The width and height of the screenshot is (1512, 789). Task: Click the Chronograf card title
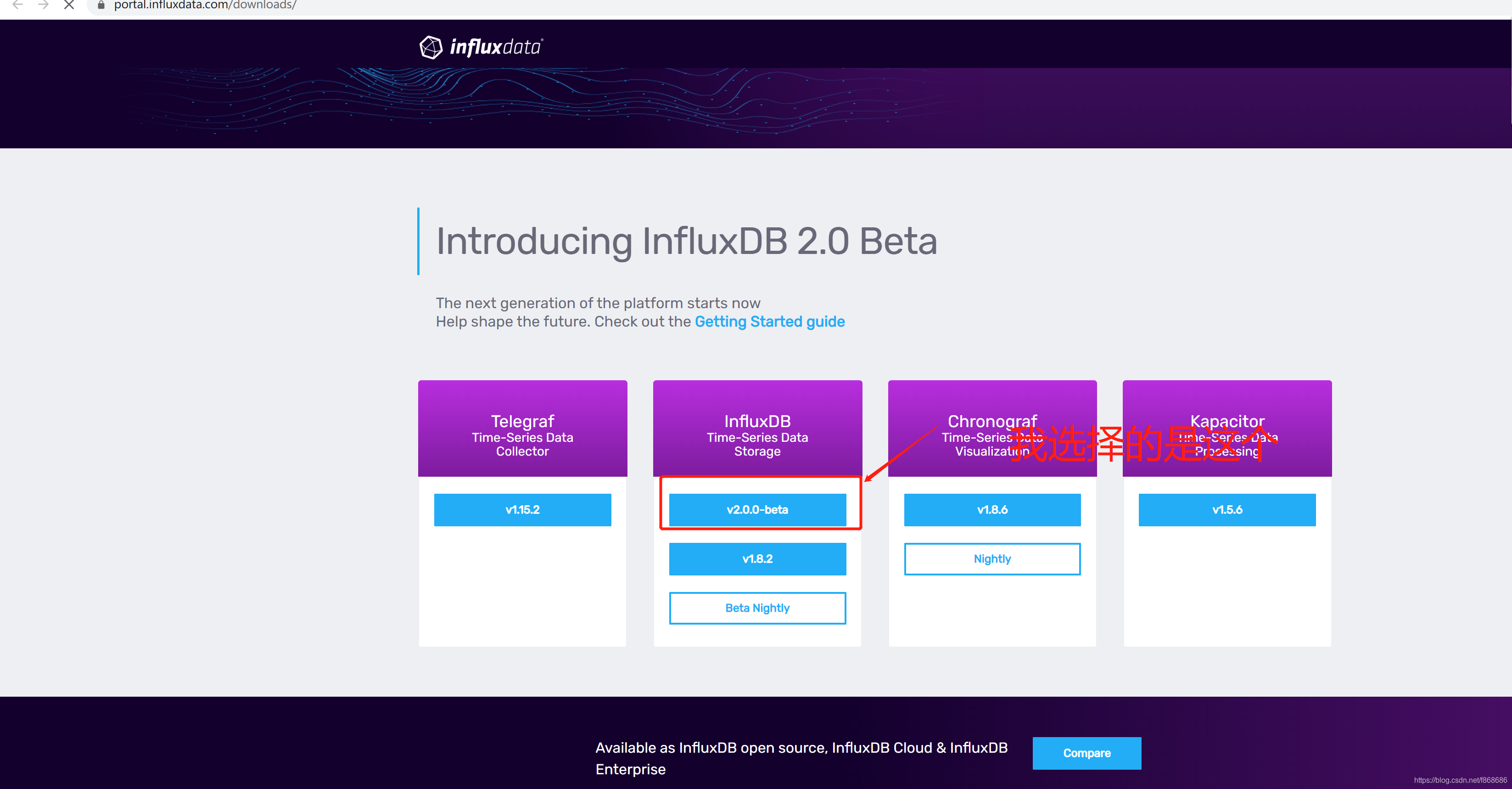point(992,421)
